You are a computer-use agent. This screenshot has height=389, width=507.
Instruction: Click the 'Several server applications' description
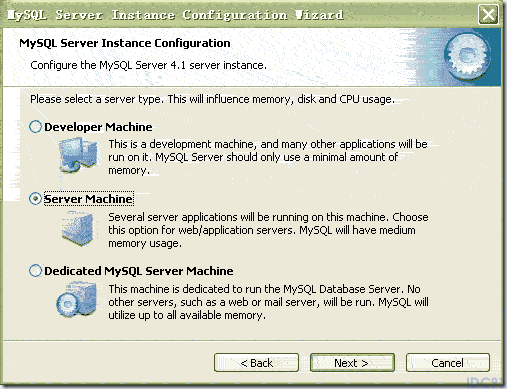click(268, 230)
